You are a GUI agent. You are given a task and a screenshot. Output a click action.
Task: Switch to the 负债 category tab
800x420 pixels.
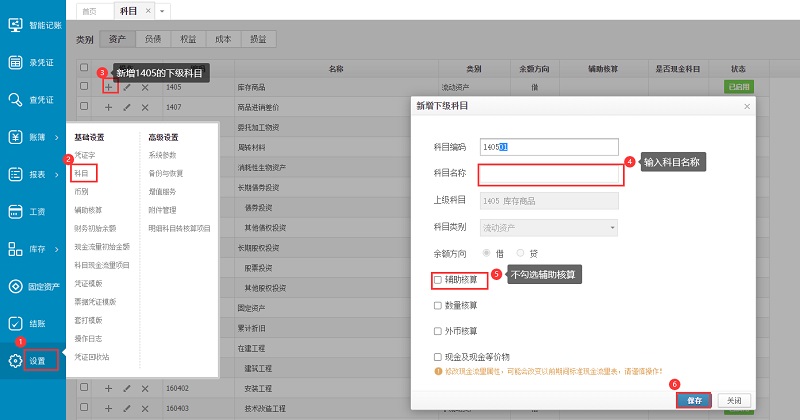(x=153, y=40)
